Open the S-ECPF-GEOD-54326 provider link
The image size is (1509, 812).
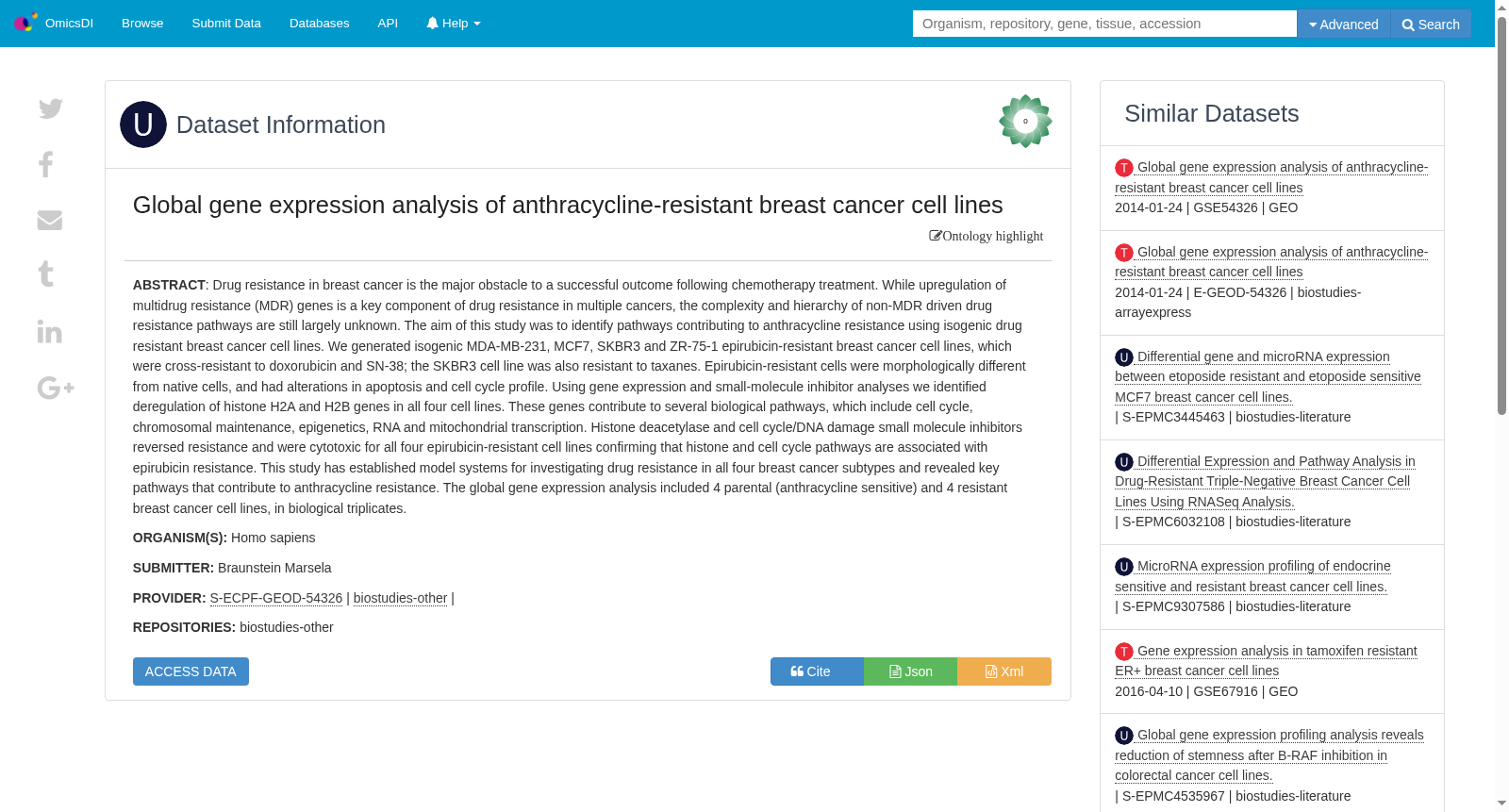pyautogui.click(x=276, y=598)
